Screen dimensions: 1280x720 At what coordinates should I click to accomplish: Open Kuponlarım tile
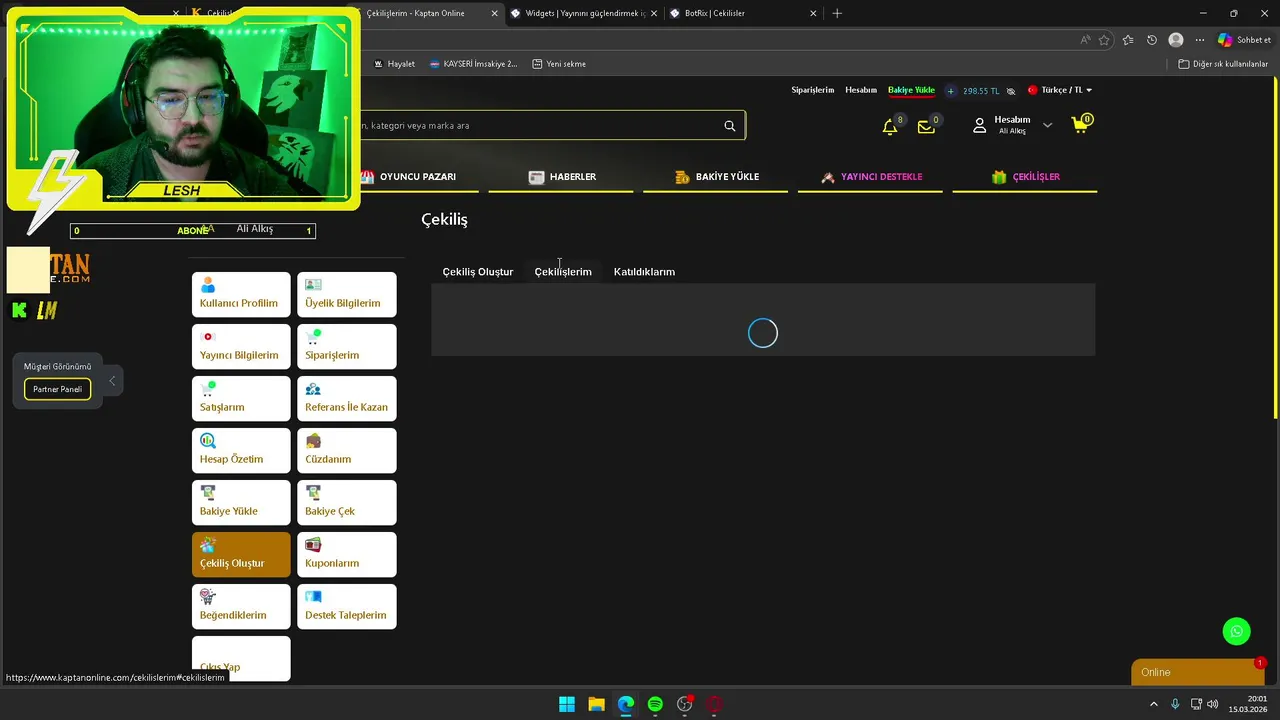click(347, 555)
